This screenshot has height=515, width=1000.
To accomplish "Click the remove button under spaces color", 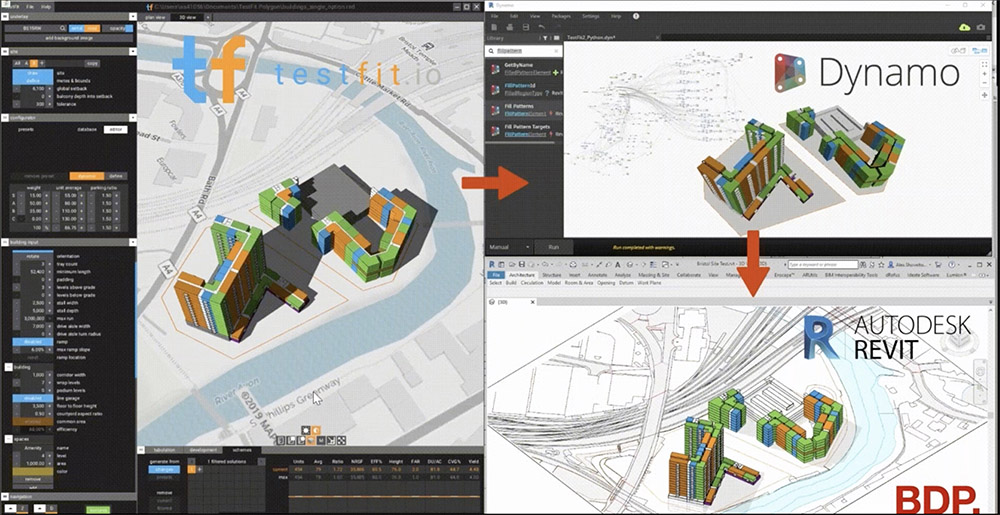I will (x=33, y=479).
